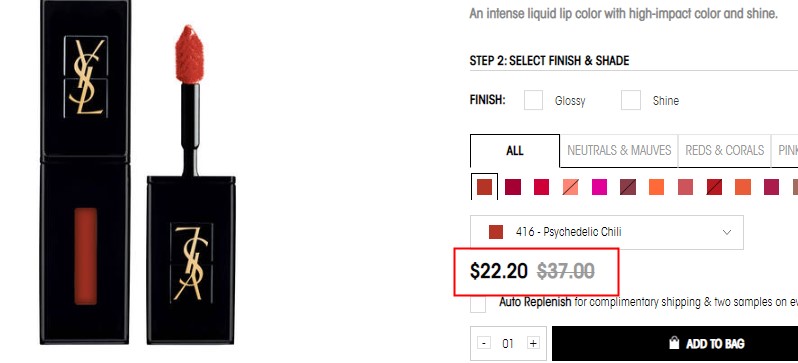Pick the bright orange shade swatch
The width and height of the screenshot is (798, 363).
(x=656, y=187)
